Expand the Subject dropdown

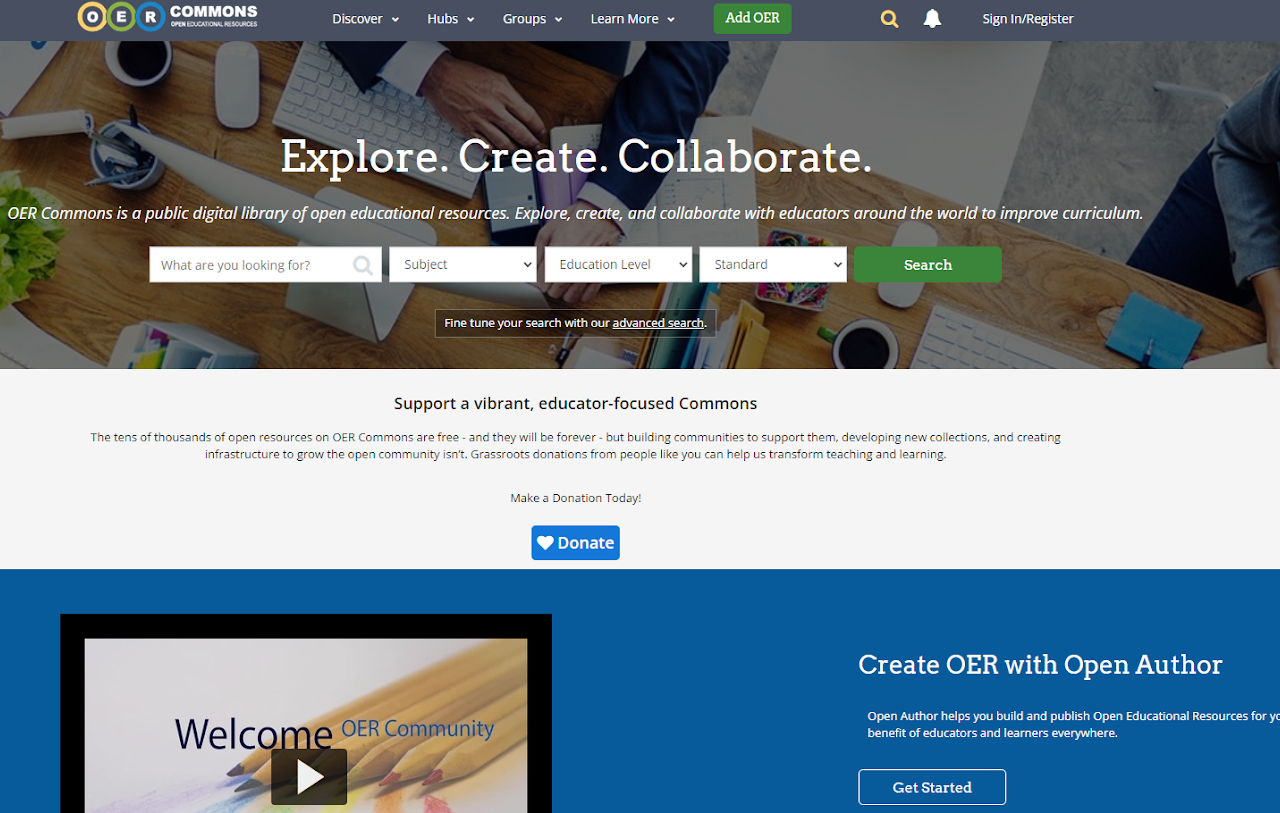tap(463, 265)
